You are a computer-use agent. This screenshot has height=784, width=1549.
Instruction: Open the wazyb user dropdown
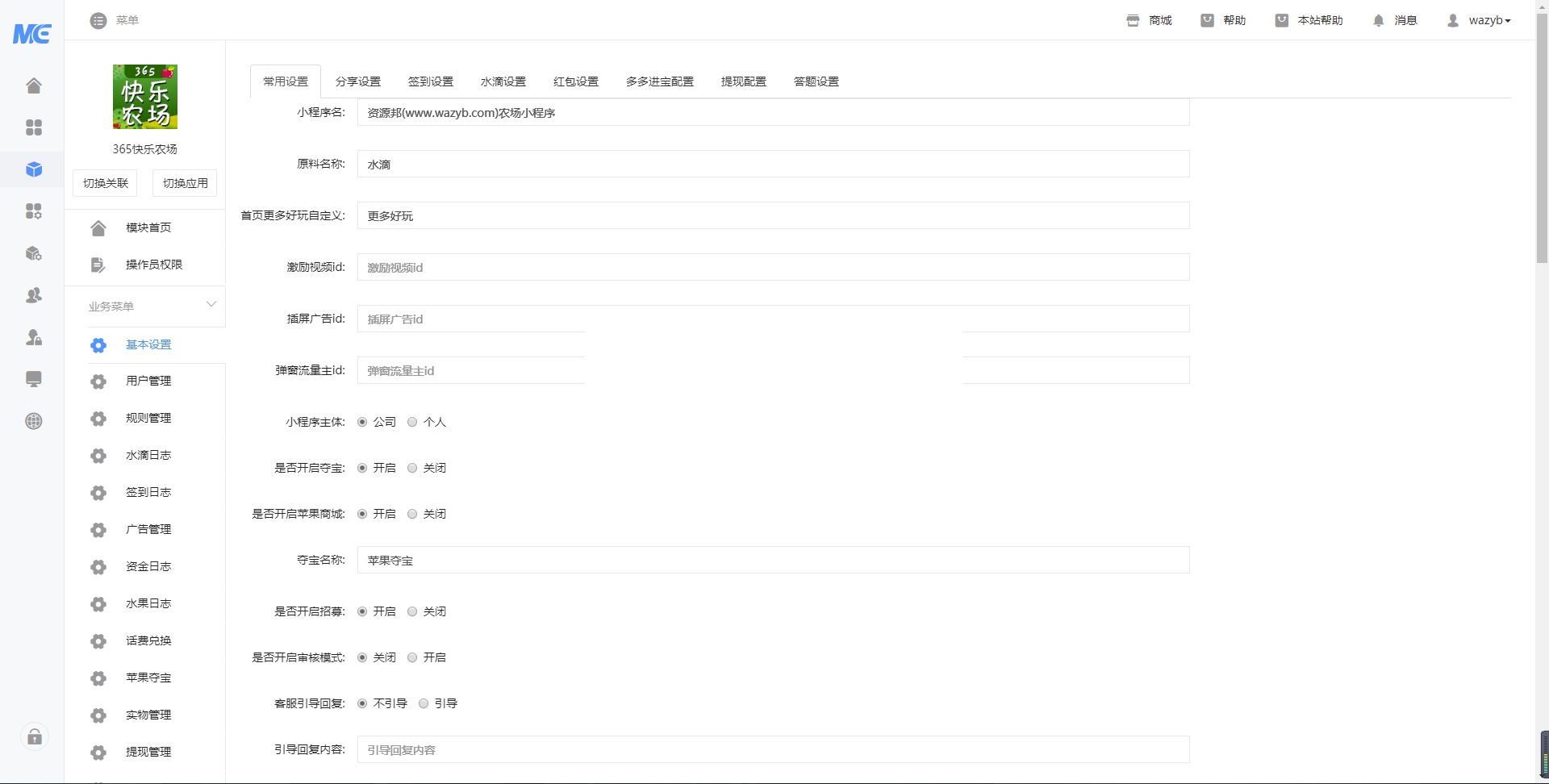pos(1480,20)
